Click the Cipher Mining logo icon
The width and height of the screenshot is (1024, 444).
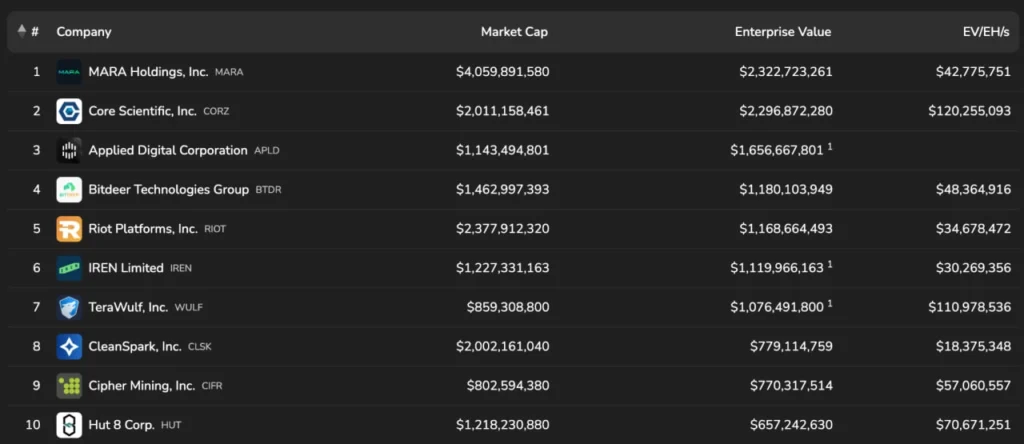click(69, 385)
